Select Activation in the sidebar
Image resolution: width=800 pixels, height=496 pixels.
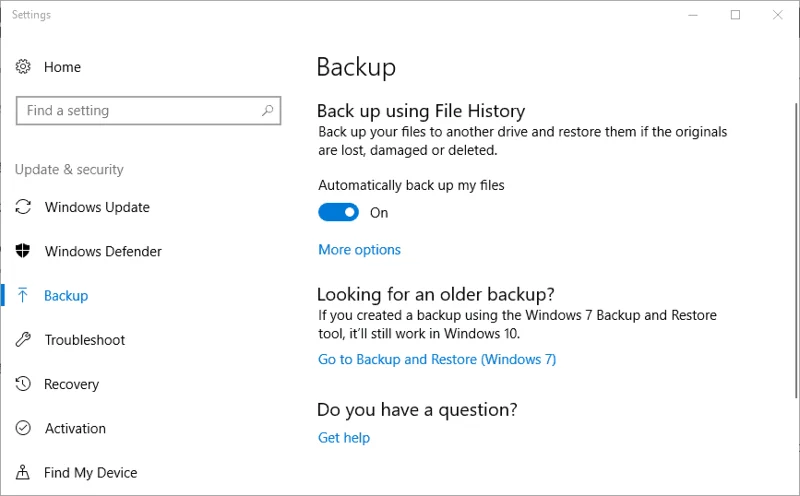tap(76, 428)
